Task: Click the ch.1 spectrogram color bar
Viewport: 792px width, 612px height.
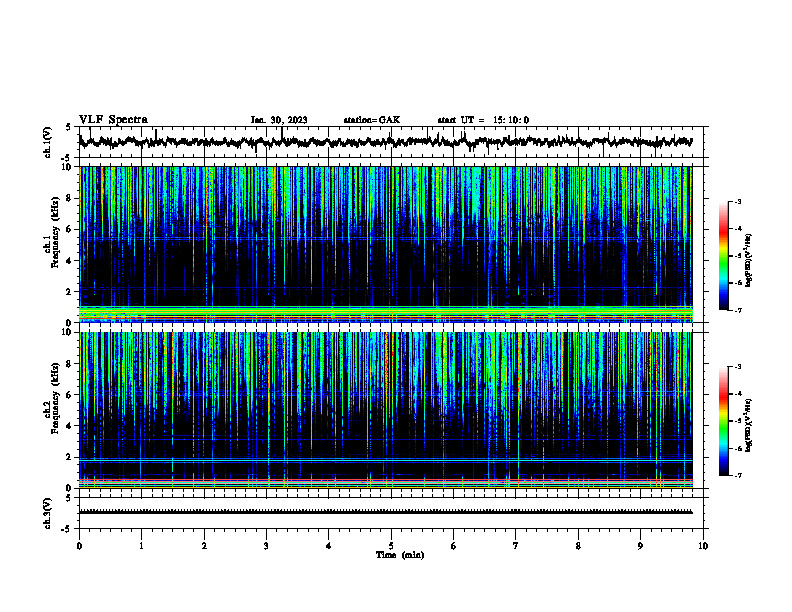Action: 724,256
